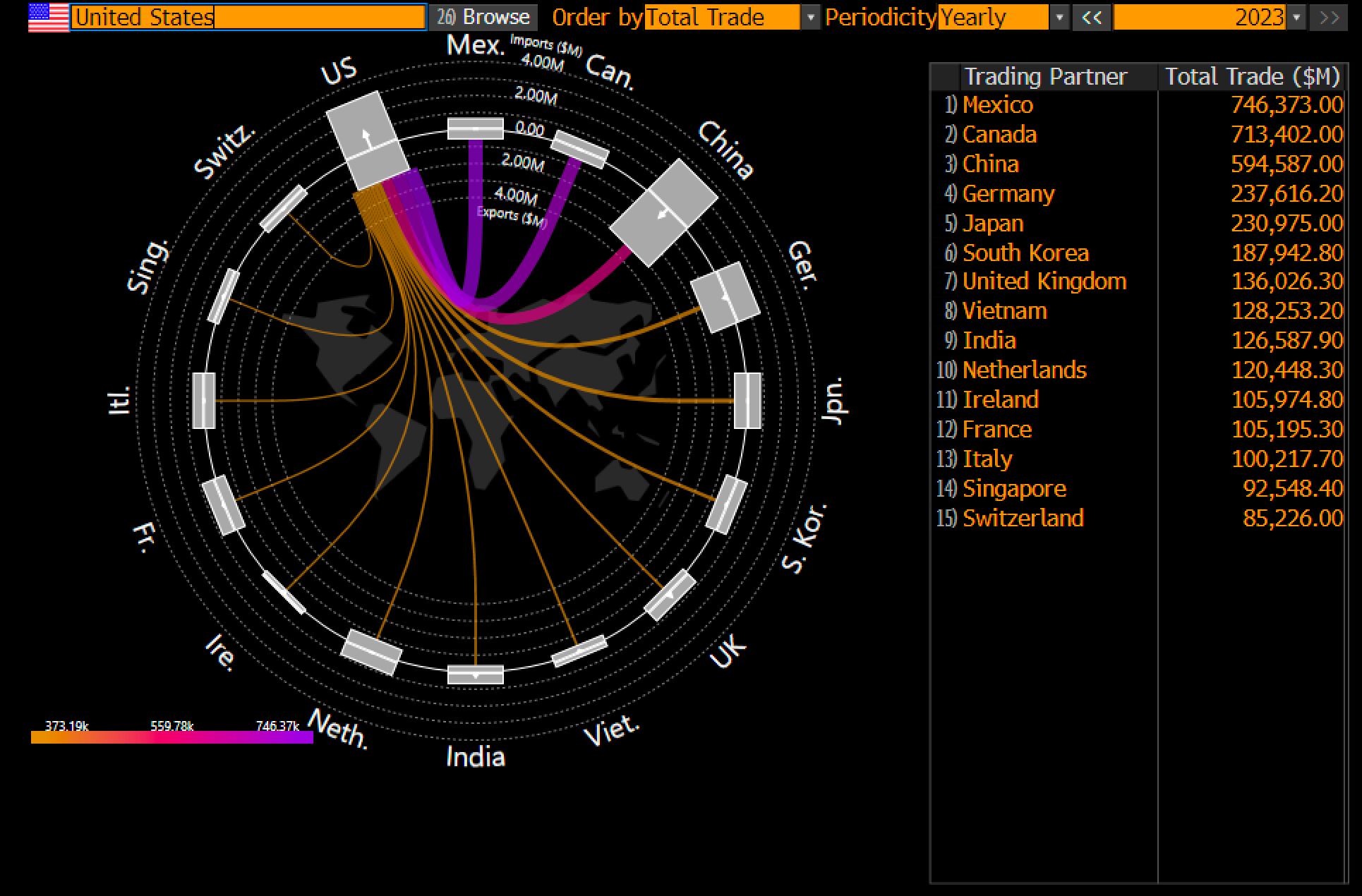This screenshot has height=896, width=1362.
Task: Click the Trading Partner column header
Action: click(1045, 76)
